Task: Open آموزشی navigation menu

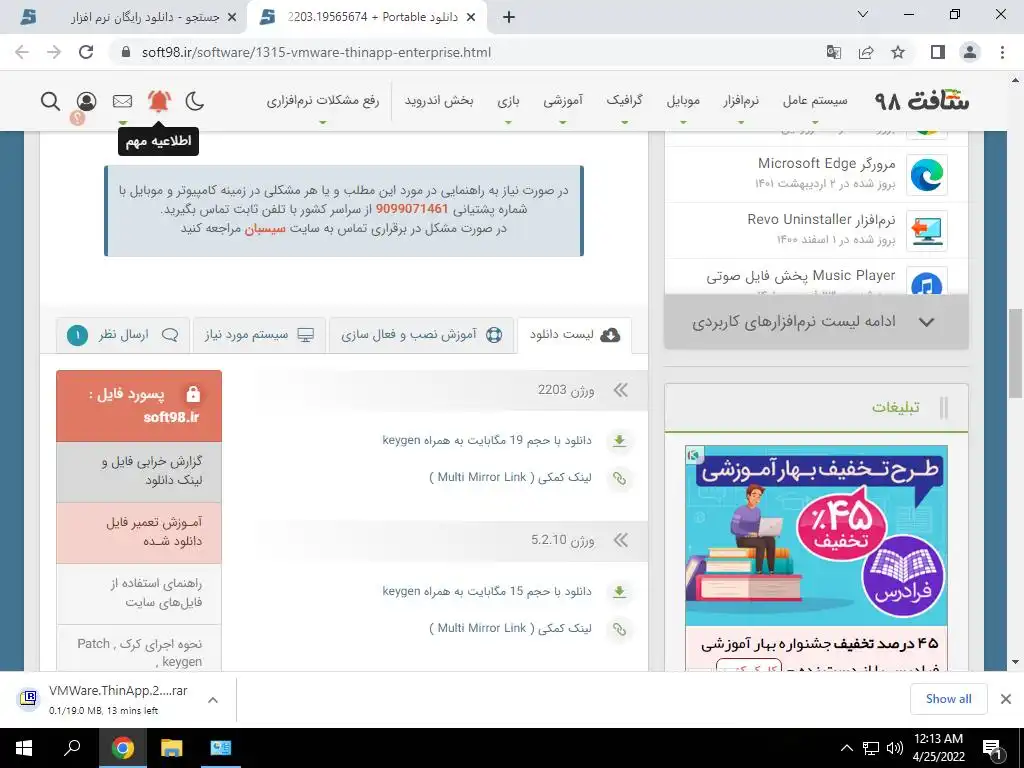Action: pyautogui.click(x=563, y=101)
